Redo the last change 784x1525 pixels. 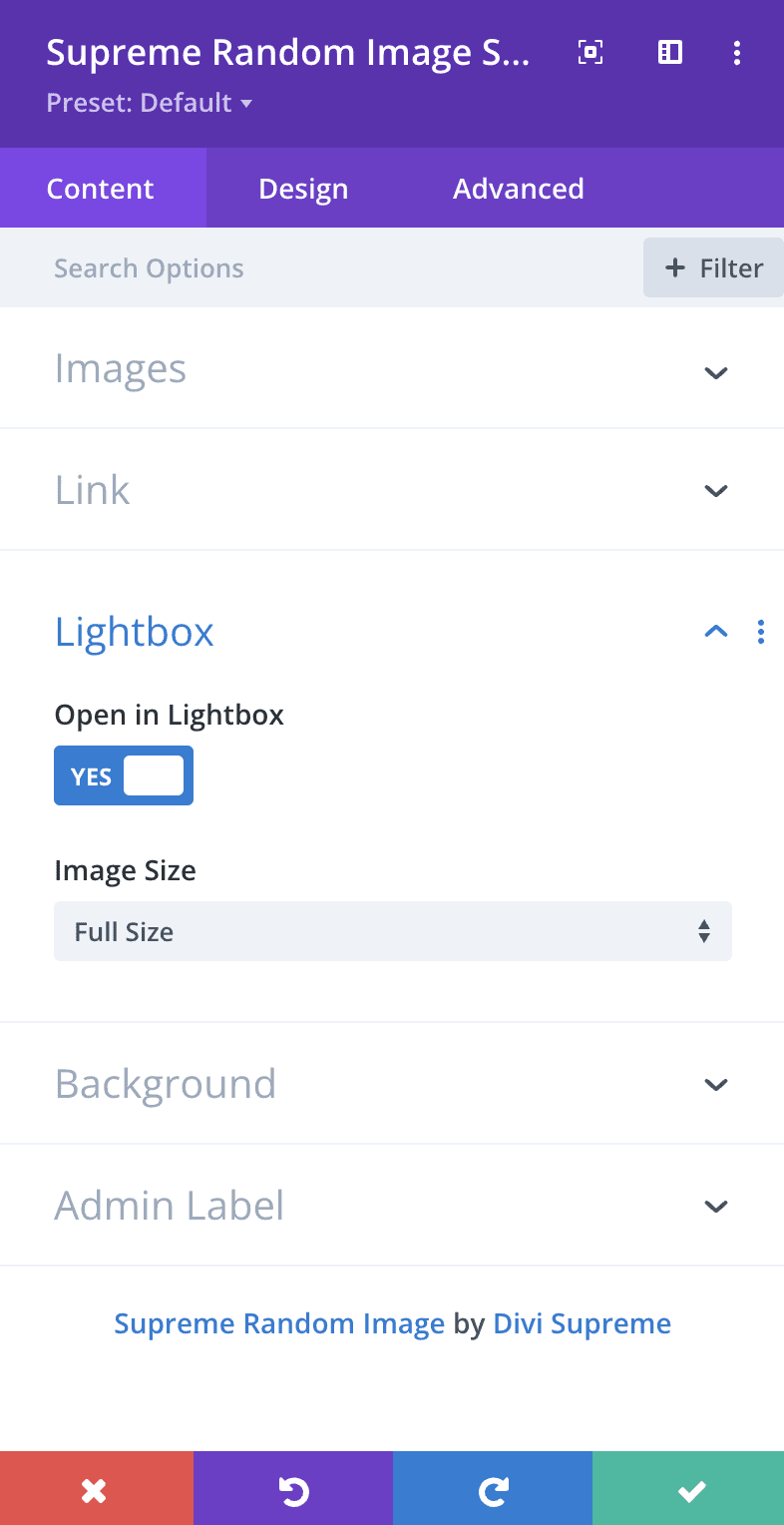493,1488
